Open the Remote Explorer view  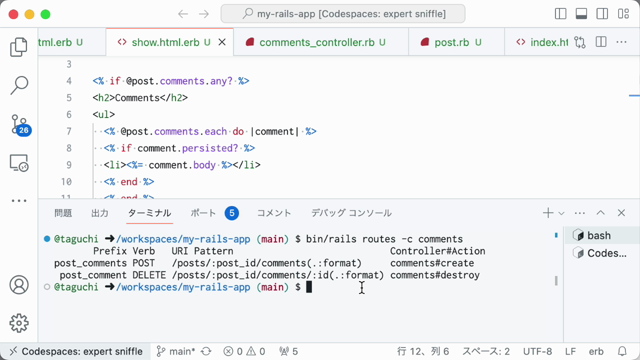[x=19, y=163]
